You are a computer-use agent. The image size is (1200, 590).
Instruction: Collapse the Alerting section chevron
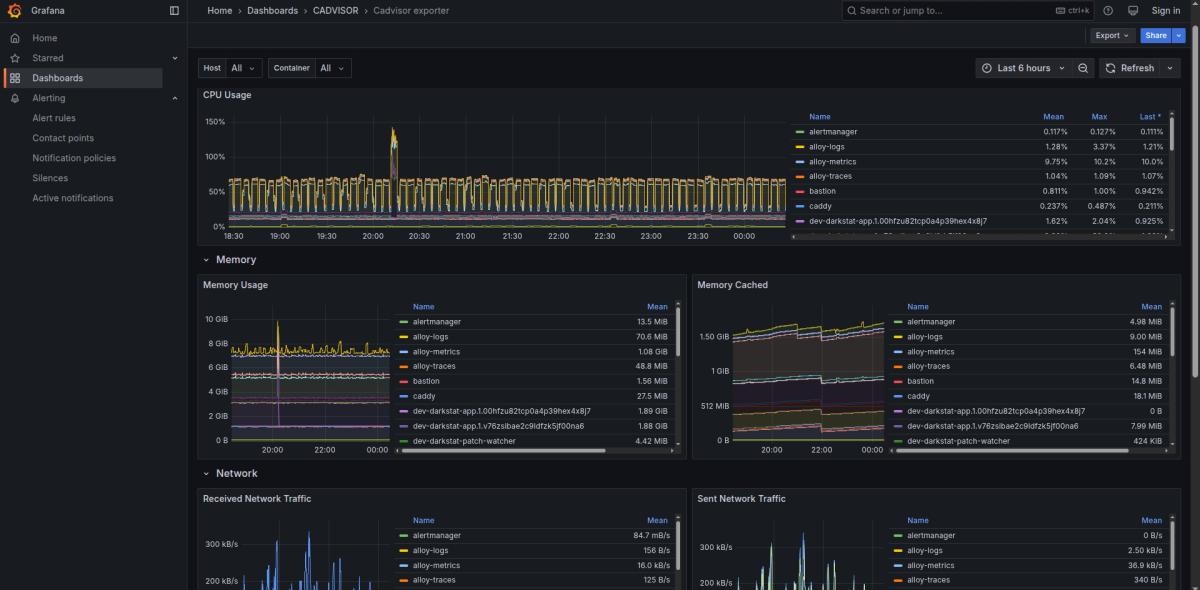pyautogui.click(x=175, y=98)
